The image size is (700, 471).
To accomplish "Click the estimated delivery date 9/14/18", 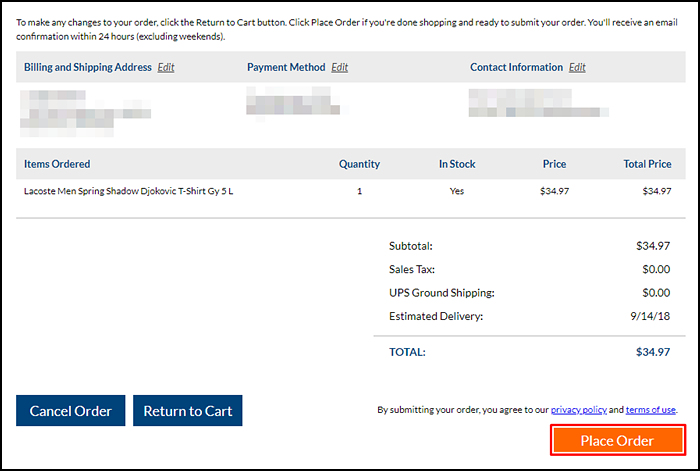I will pos(650,316).
